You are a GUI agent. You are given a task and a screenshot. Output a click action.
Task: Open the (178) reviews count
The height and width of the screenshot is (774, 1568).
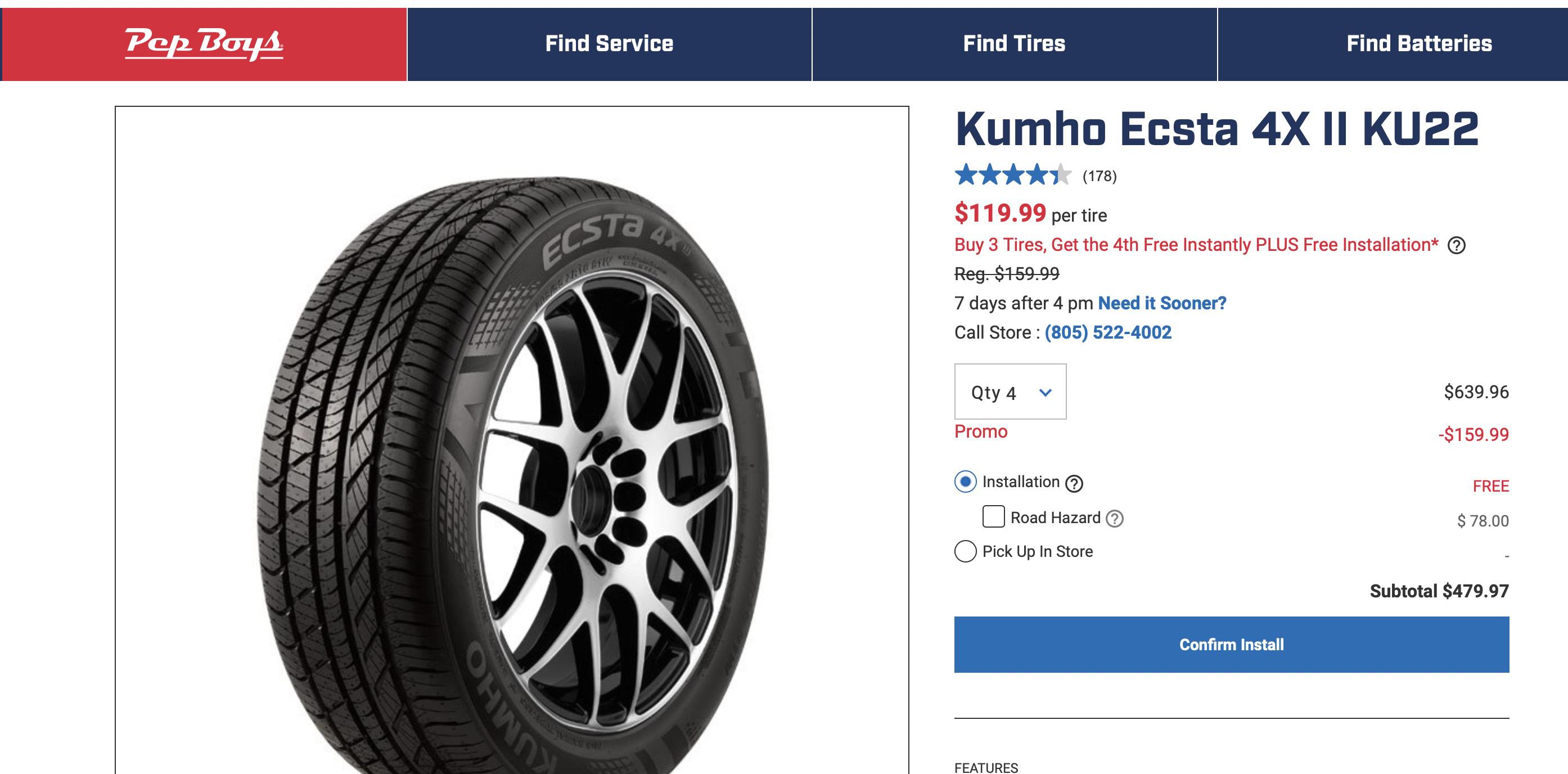click(1100, 177)
